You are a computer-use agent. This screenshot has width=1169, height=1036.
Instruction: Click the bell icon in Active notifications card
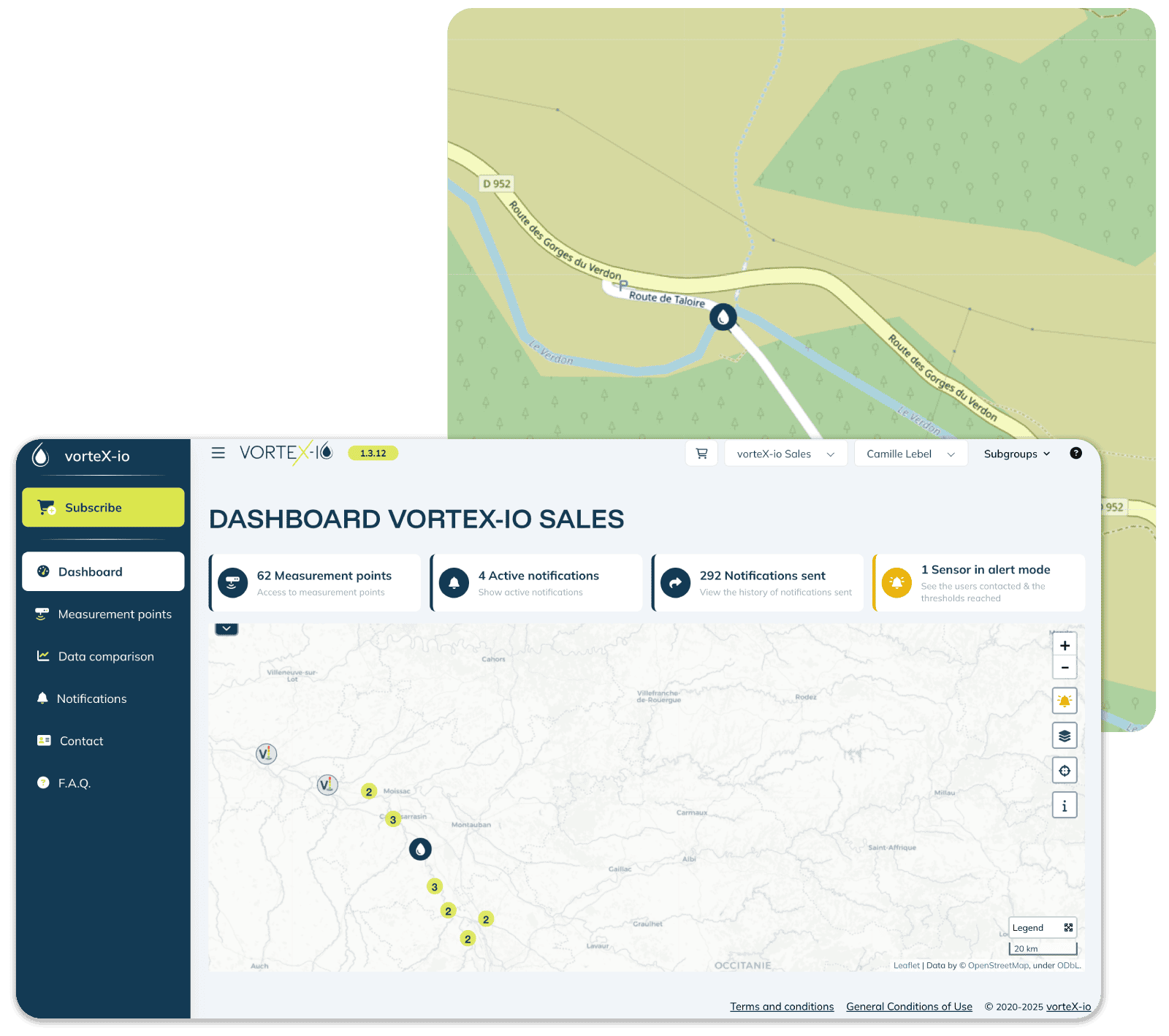tap(454, 582)
